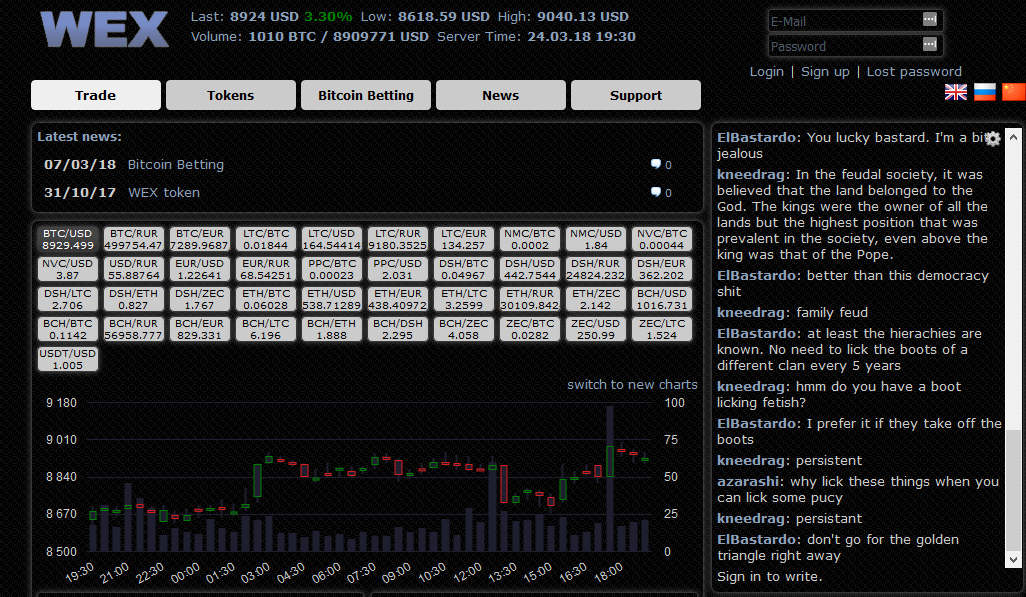This screenshot has width=1026, height=597.
Task: Select the ETH/BTC pair
Action: pos(266,299)
